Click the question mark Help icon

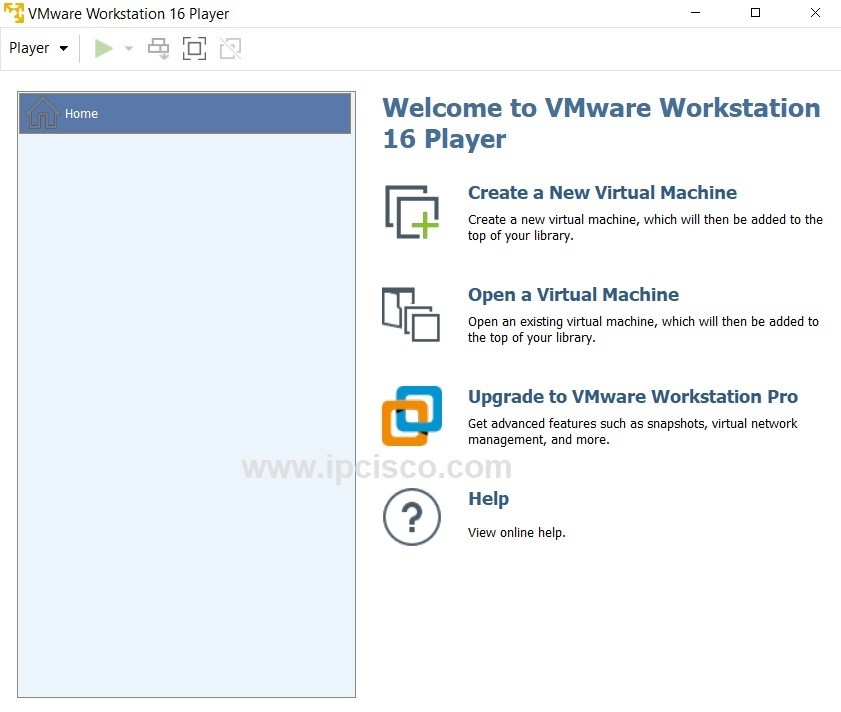click(411, 516)
